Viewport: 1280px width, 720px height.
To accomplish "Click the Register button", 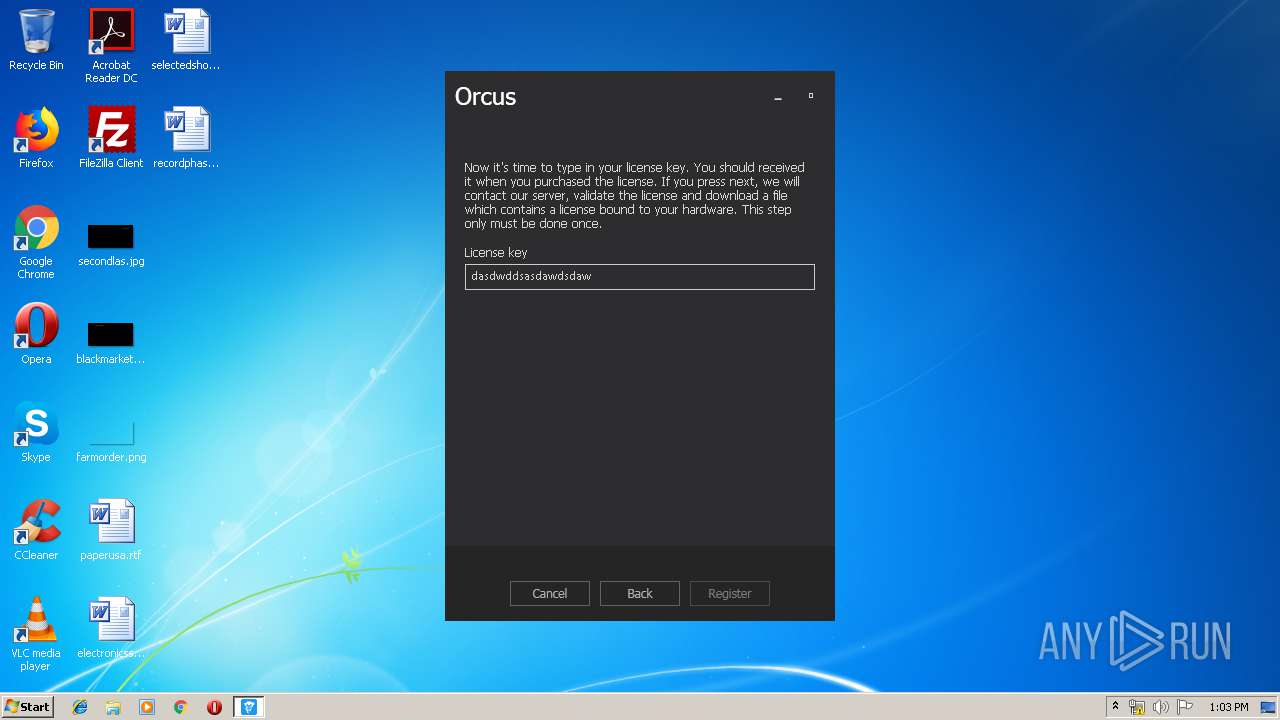I will (x=730, y=593).
